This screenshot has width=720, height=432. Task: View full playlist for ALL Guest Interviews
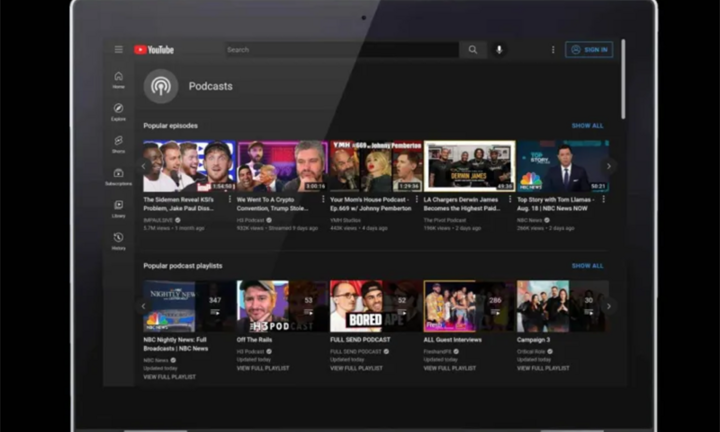point(450,368)
